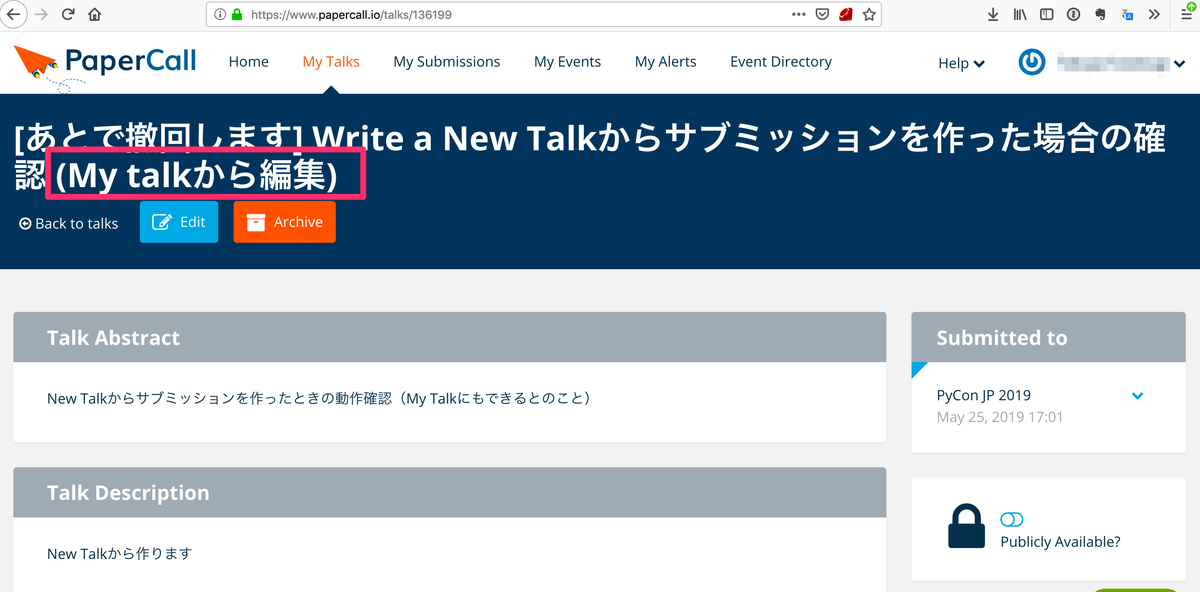The height and width of the screenshot is (592, 1200).
Task: Open the My Talks nav item
Action: [x=331, y=62]
